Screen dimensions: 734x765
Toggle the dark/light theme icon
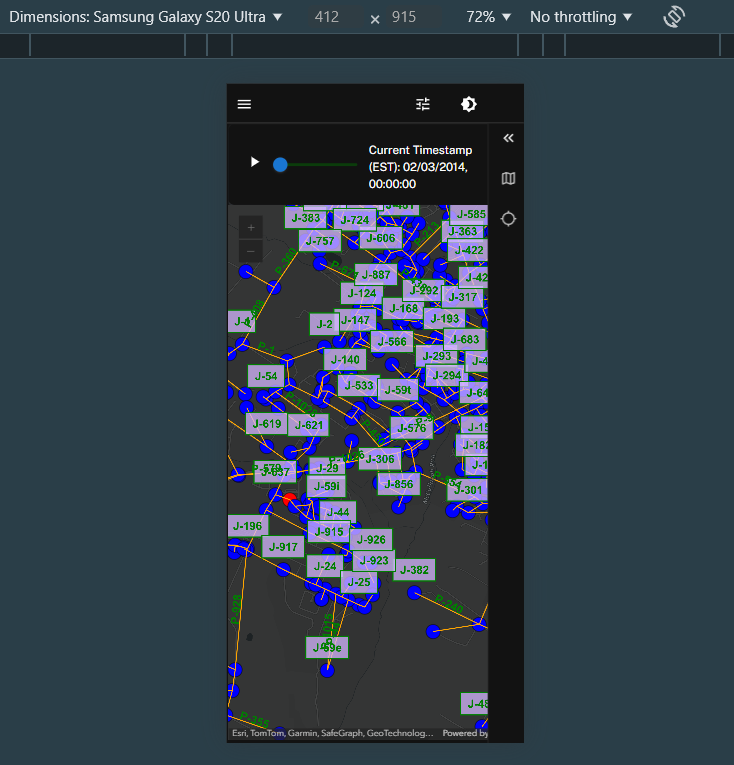(469, 104)
